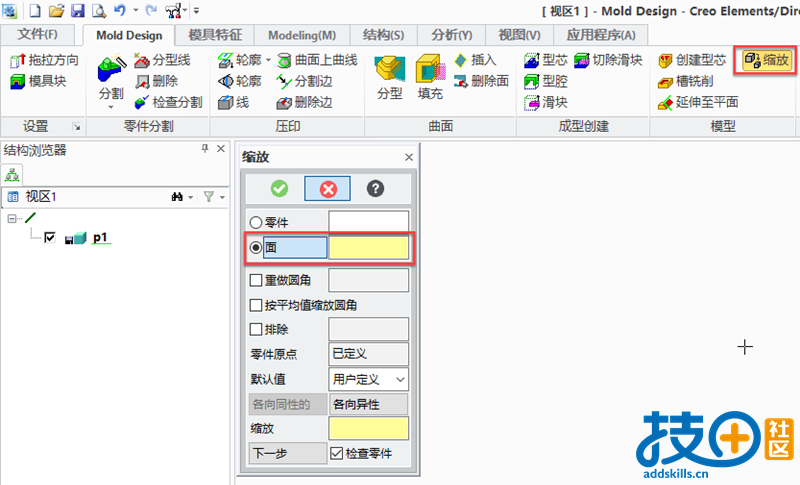Viewport: 800px width, 485px height.
Task: Run 检查分割 tool
Action: tap(168, 102)
